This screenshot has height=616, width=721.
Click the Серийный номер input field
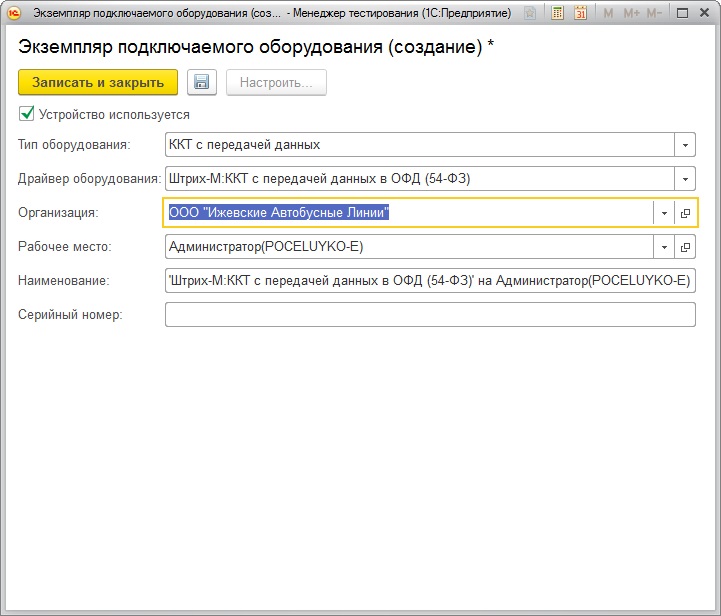(x=429, y=315)
